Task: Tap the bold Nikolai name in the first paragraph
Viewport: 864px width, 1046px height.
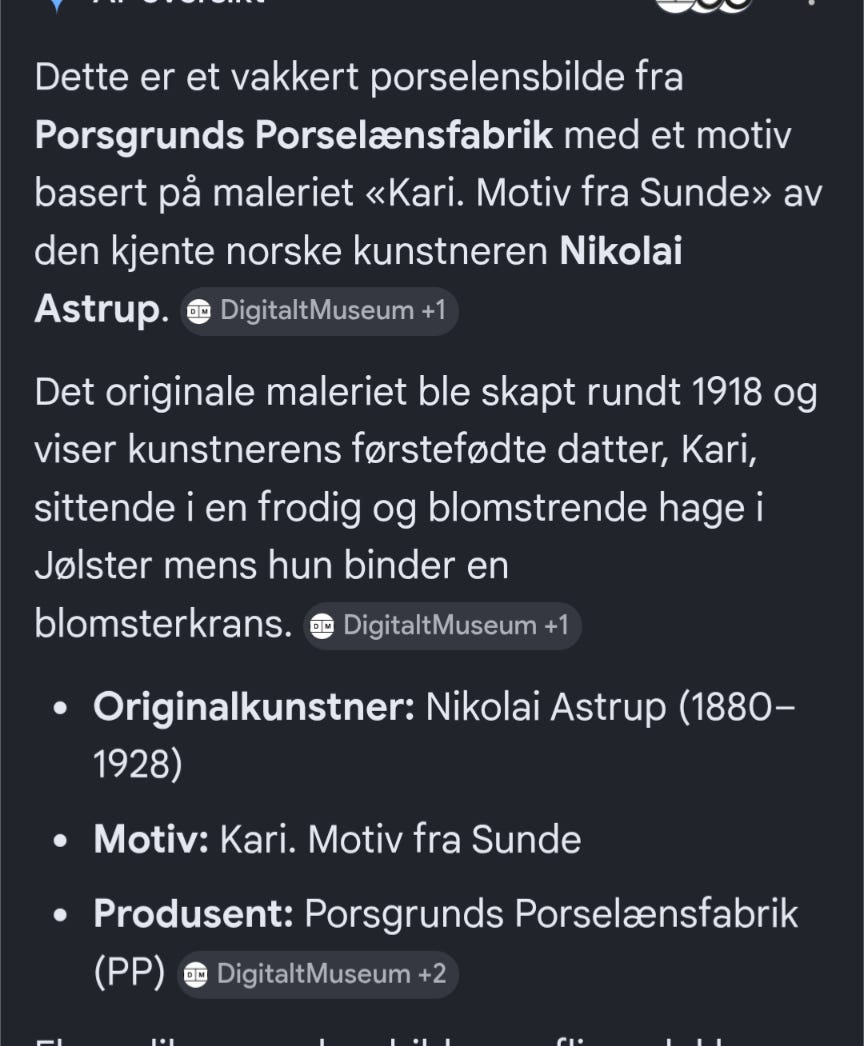Action: click(620, 251)
